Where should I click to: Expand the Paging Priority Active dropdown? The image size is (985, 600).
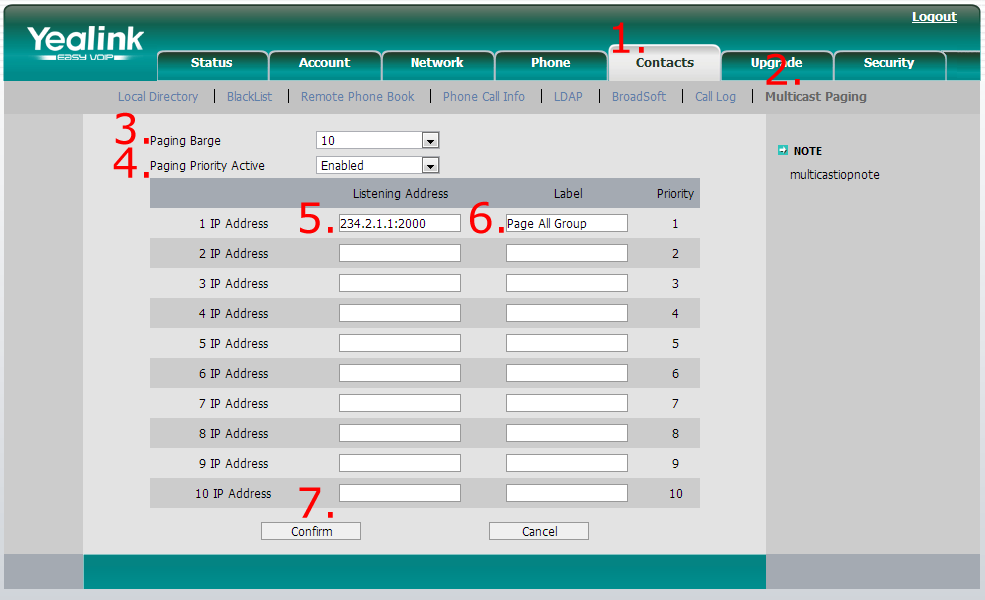[377, 166]
